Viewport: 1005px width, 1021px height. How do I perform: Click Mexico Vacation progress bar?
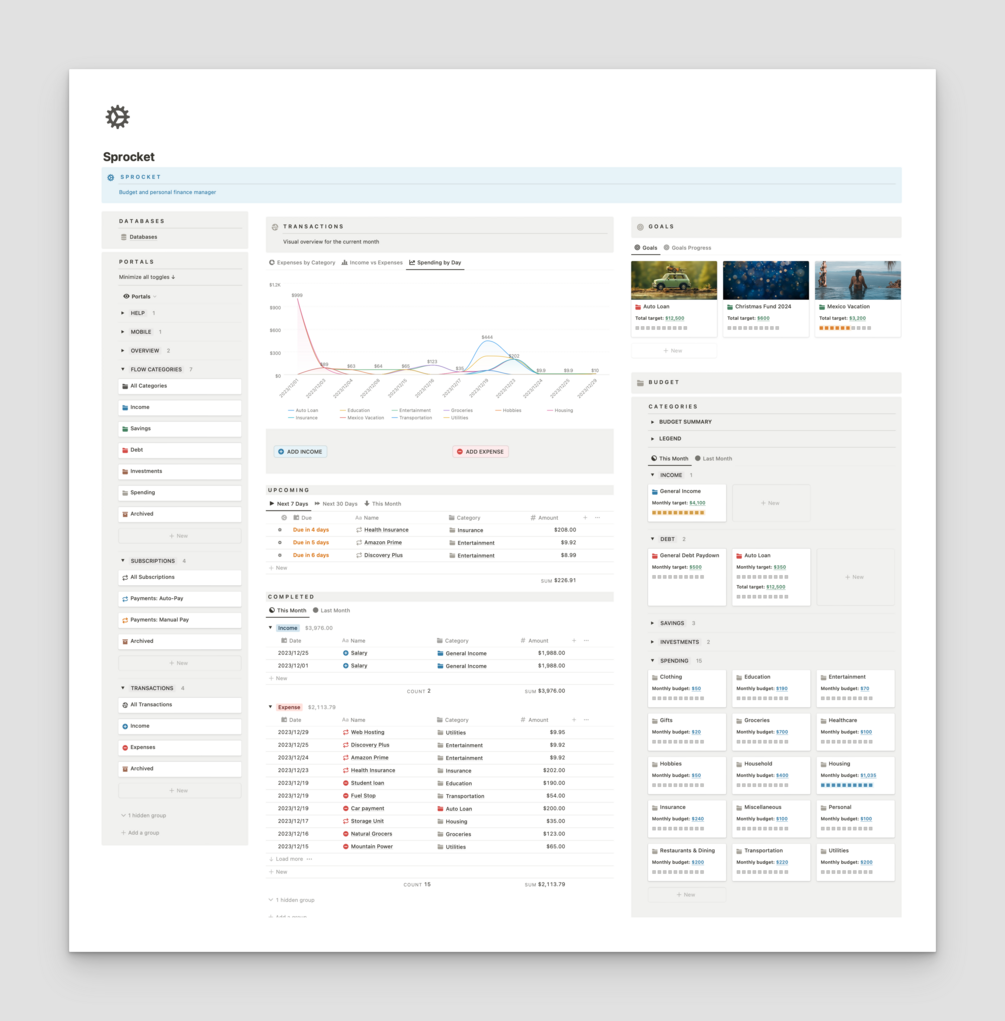point(845,328)
